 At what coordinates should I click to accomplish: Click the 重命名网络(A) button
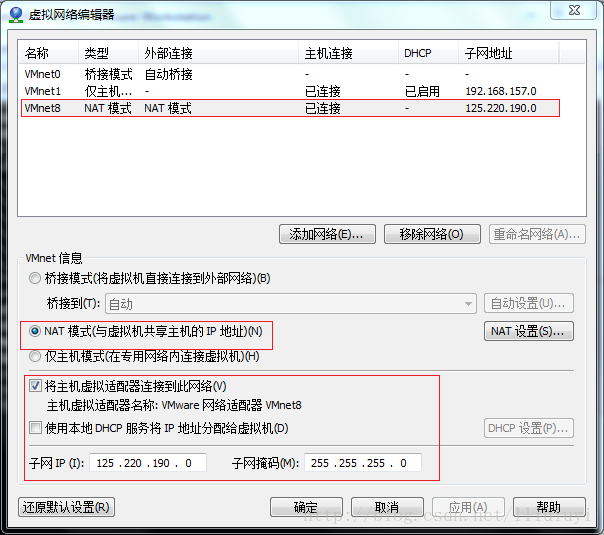point(537,234)
